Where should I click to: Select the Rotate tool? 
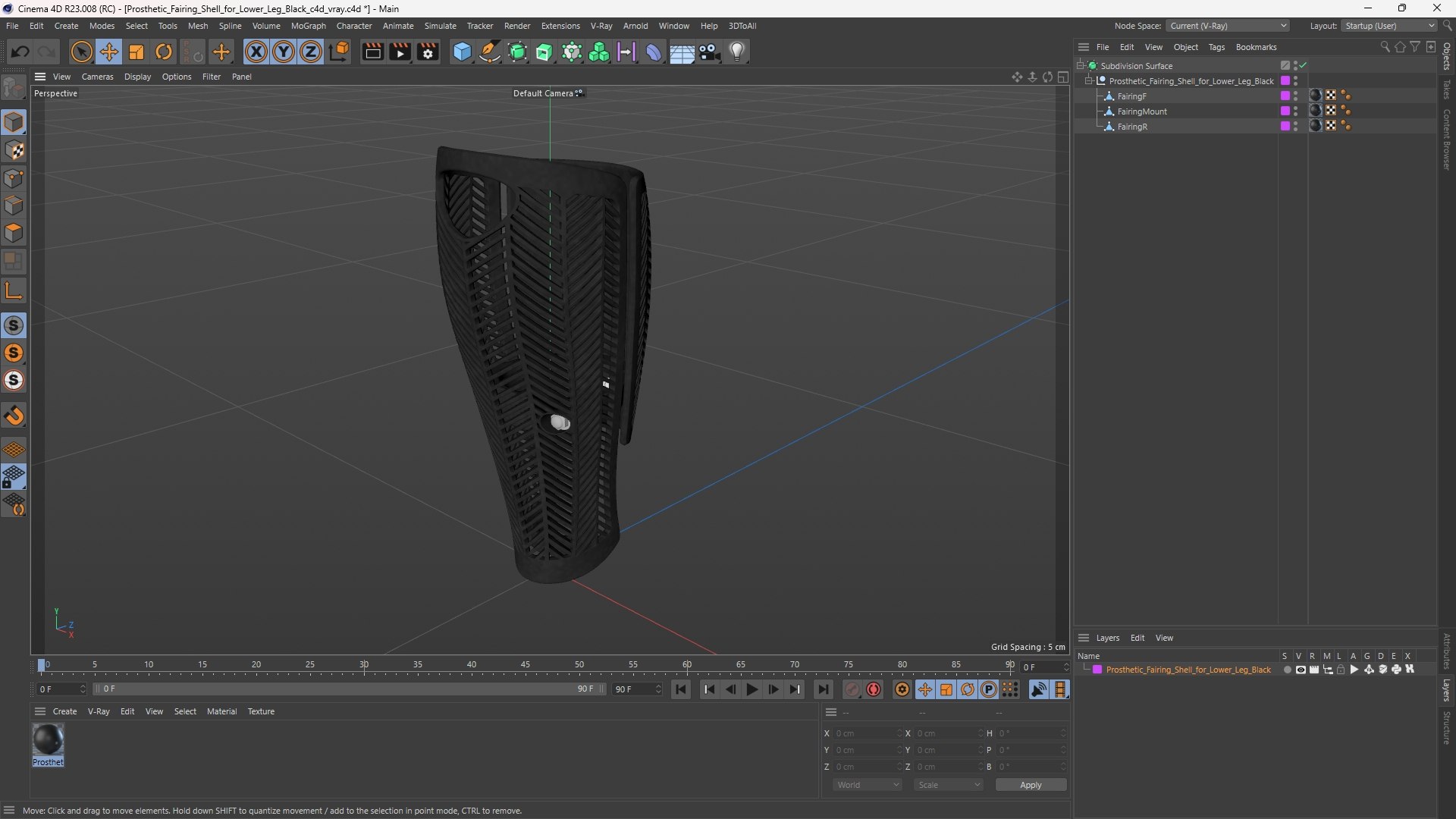(164, 52)
